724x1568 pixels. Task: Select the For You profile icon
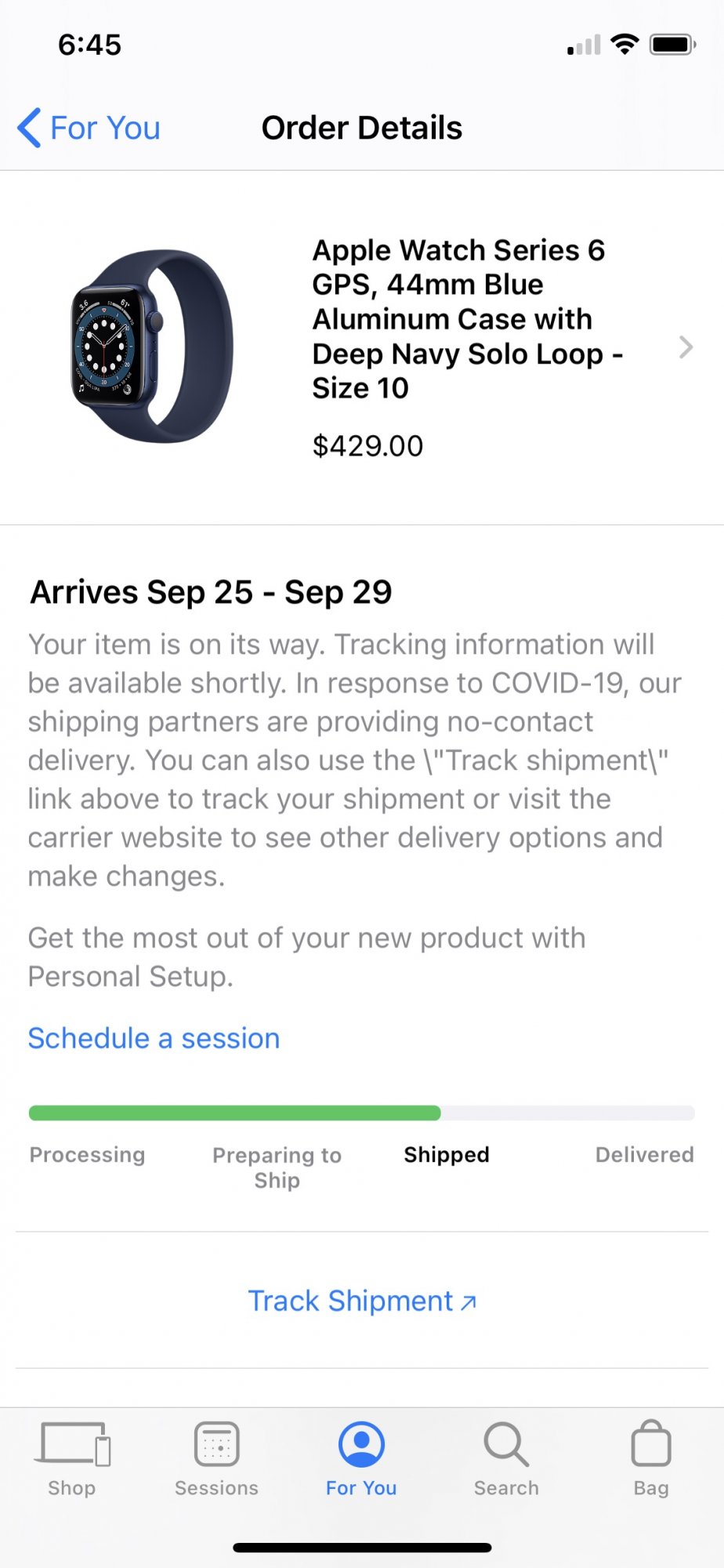click(x=361, y=1443)
